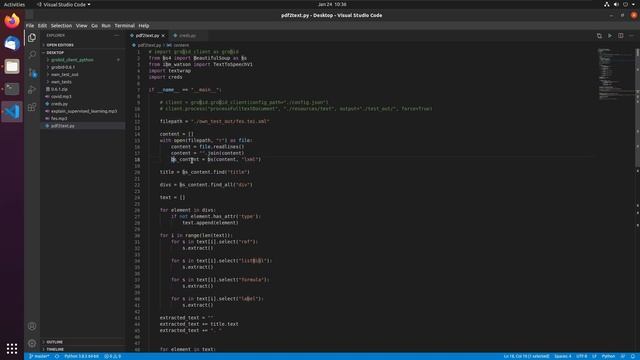Click the git branch master in status bar
This screenshot has height=360, width=640.
click(39, 356)
